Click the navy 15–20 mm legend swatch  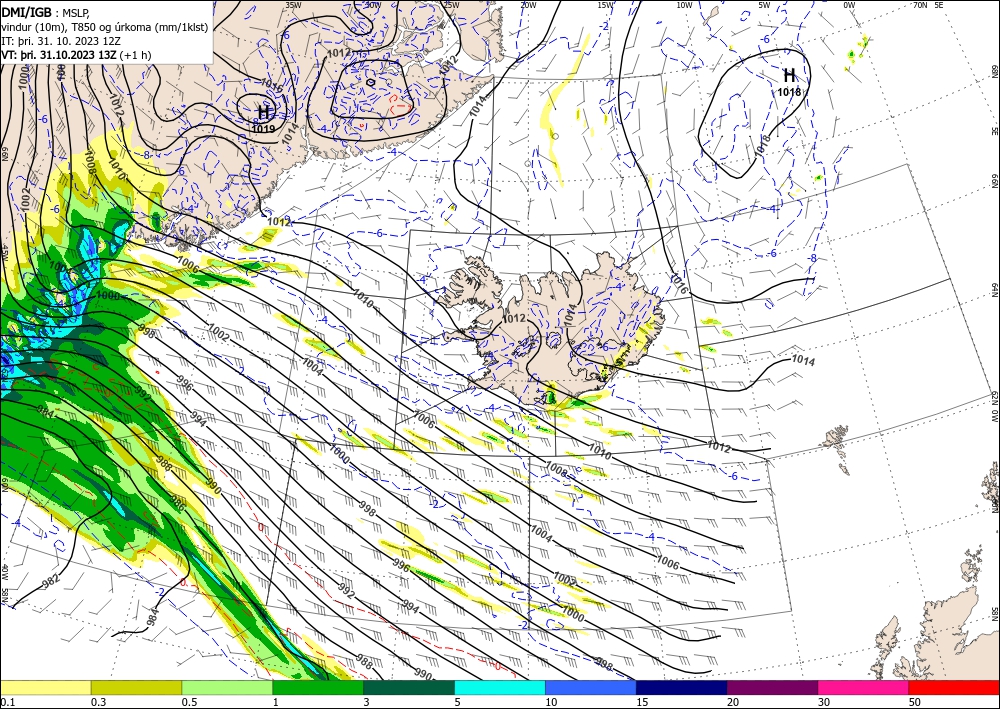point(682,687)
